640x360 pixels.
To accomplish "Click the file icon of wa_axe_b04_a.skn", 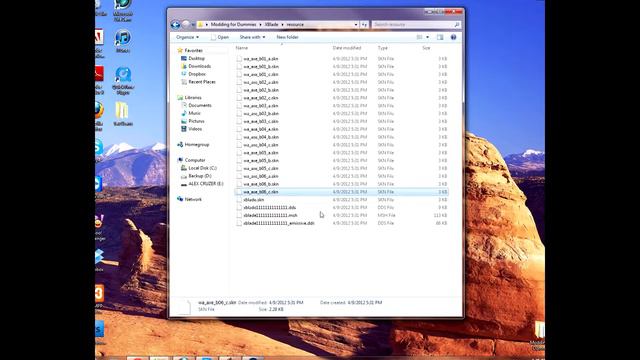I will coord(239,129).
